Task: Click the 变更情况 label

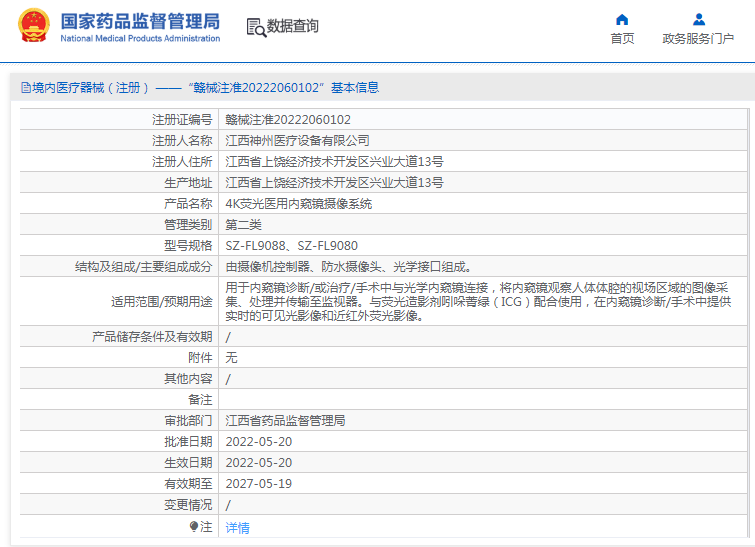Action: pos(188,505)
